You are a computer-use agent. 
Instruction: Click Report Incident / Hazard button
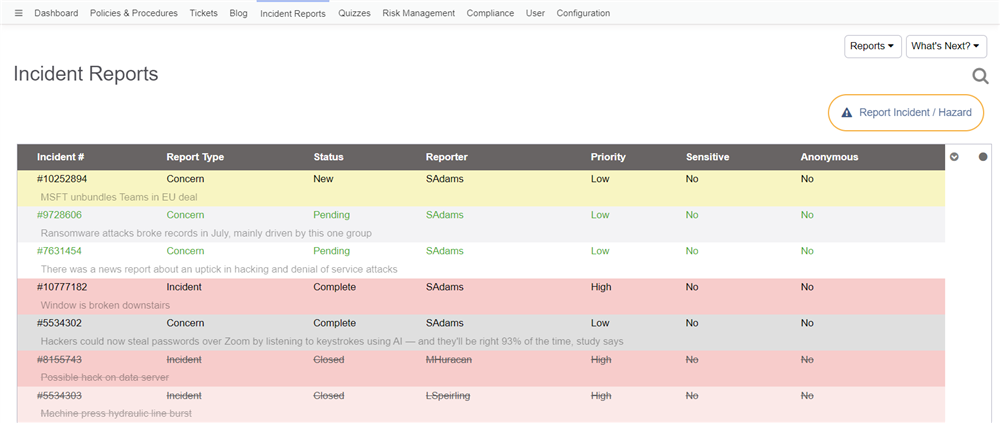click(906, 112)
